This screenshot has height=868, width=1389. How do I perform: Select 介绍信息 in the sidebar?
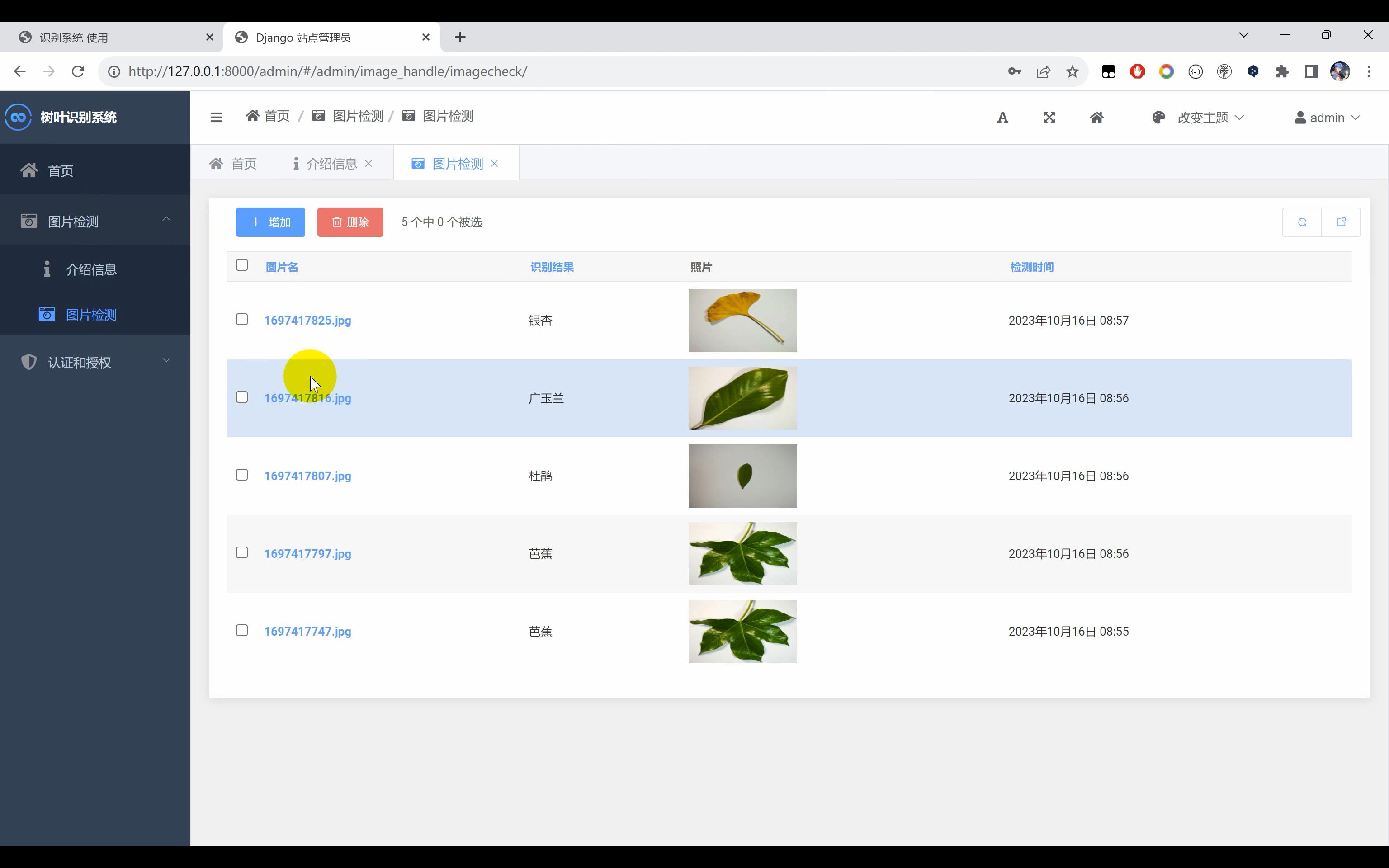click(x=91, y=269)
